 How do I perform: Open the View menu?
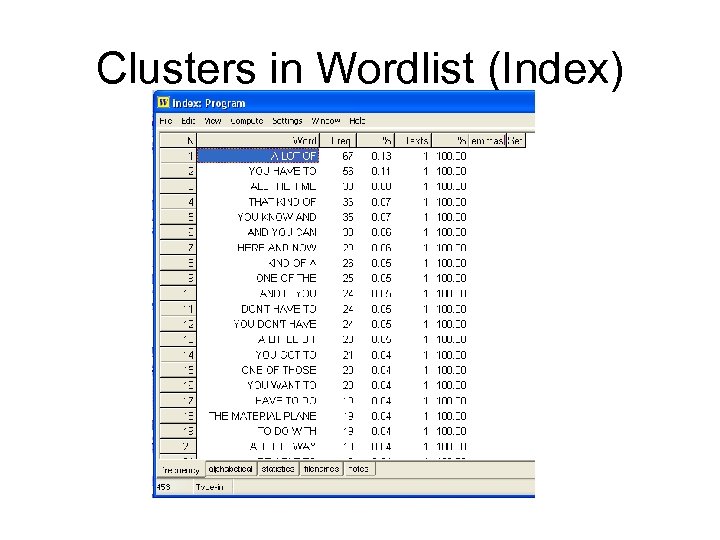coord(213,121)
